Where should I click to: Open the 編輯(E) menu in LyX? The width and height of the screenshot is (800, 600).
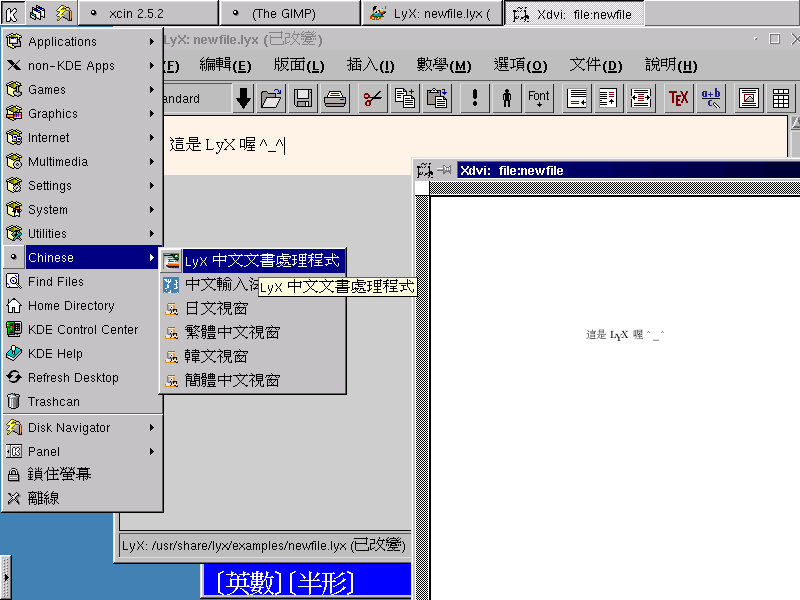click(x=225, y=65)
